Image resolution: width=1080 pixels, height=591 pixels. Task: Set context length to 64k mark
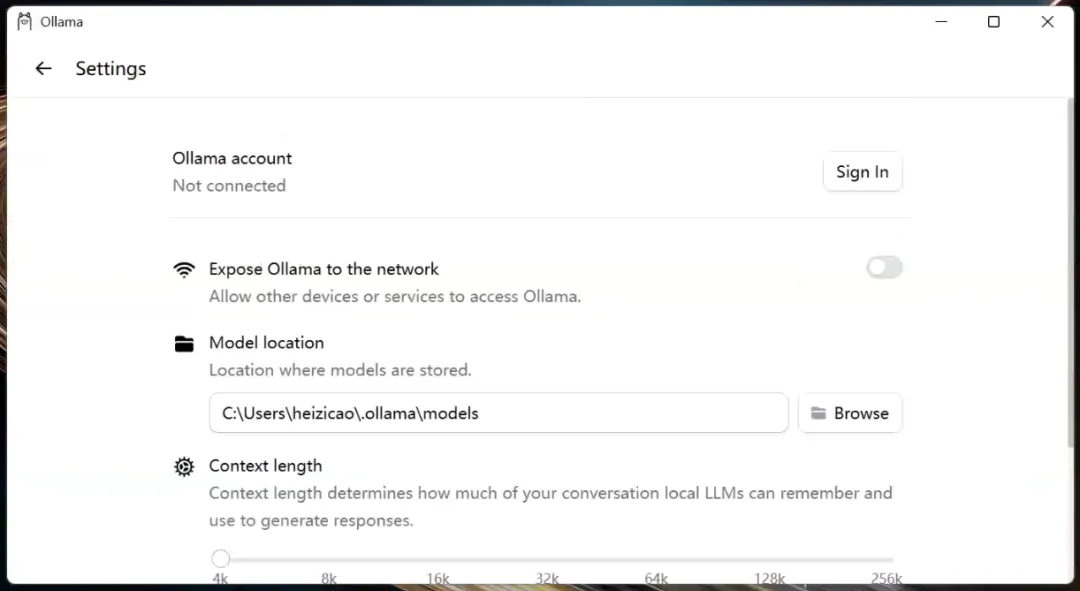(x=656, y=560)
